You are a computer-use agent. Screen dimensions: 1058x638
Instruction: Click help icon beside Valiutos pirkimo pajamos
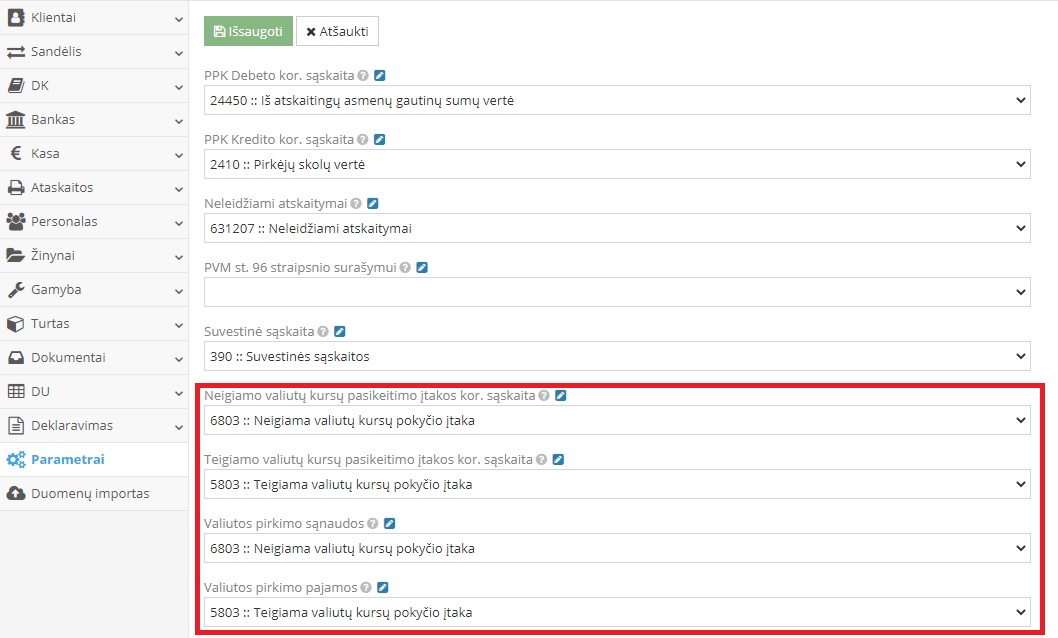(366, 587)
